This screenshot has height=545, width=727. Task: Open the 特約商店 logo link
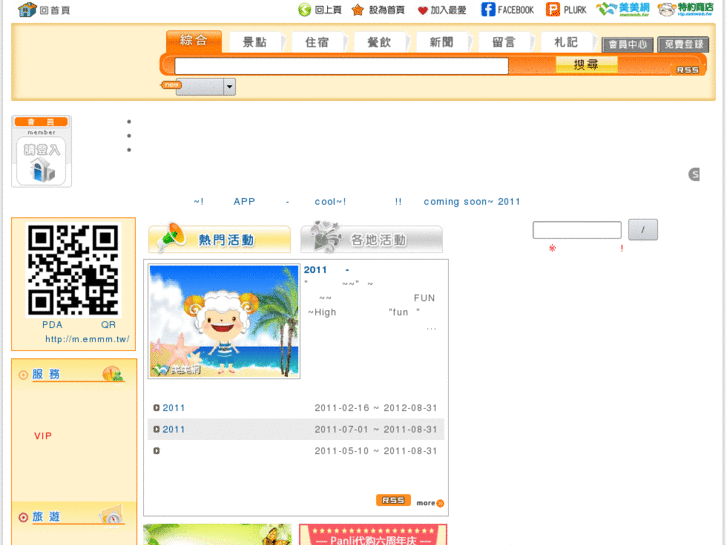[685, 9]
